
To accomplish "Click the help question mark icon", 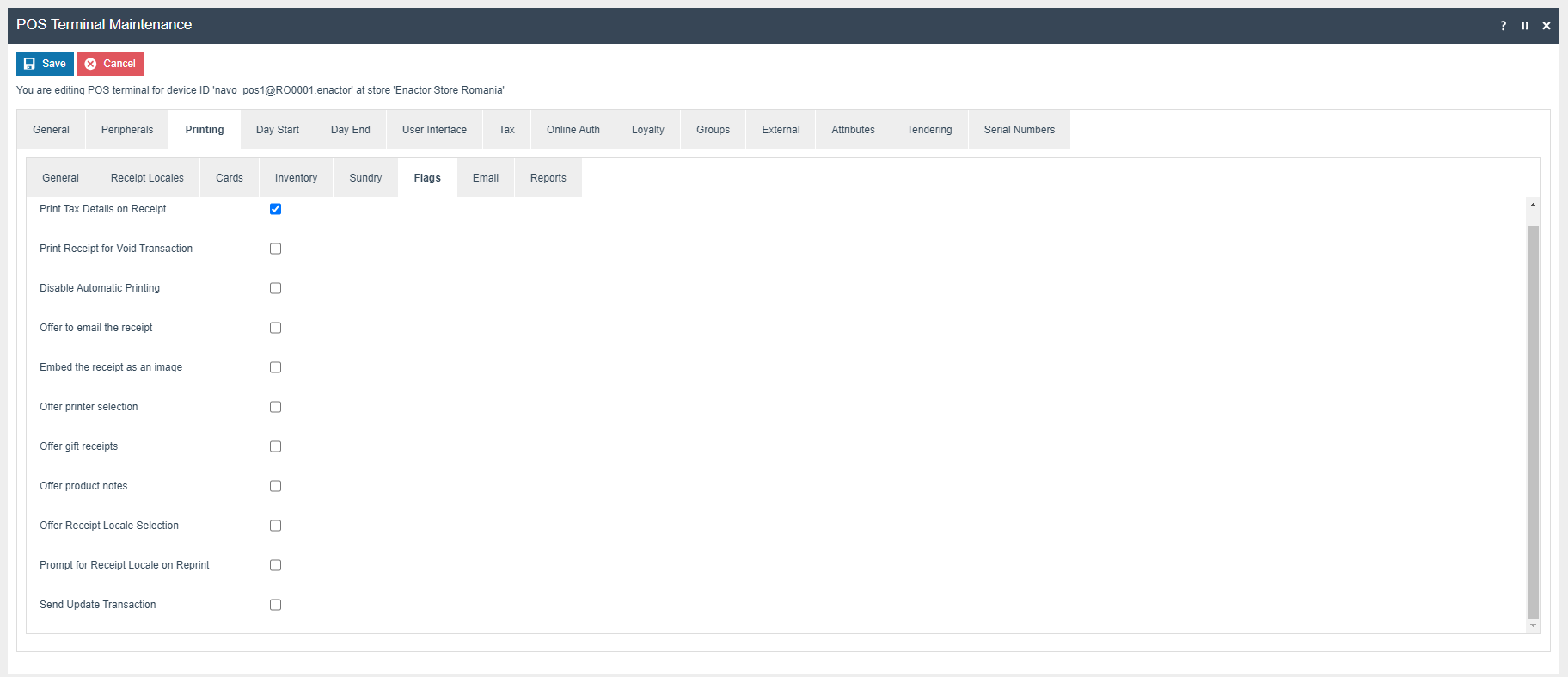I will tap(1503, 26).
